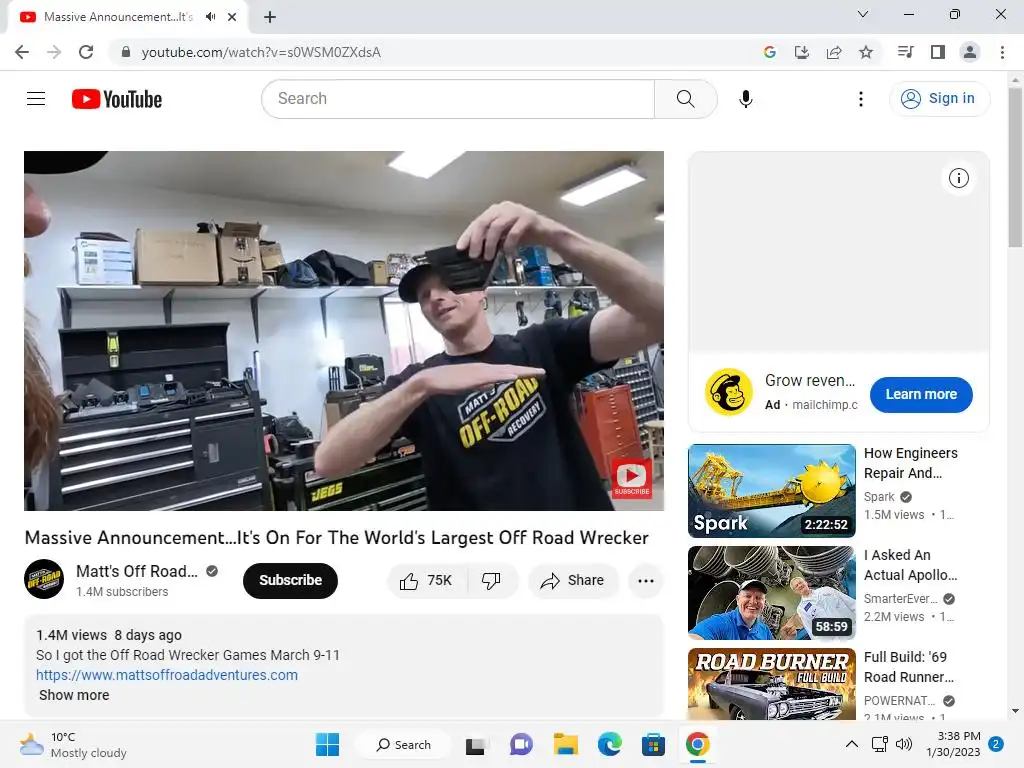Open volume control in system tray
This screenshot has height=768, width=1024.
pyautogui.click(x=904, y=744)
